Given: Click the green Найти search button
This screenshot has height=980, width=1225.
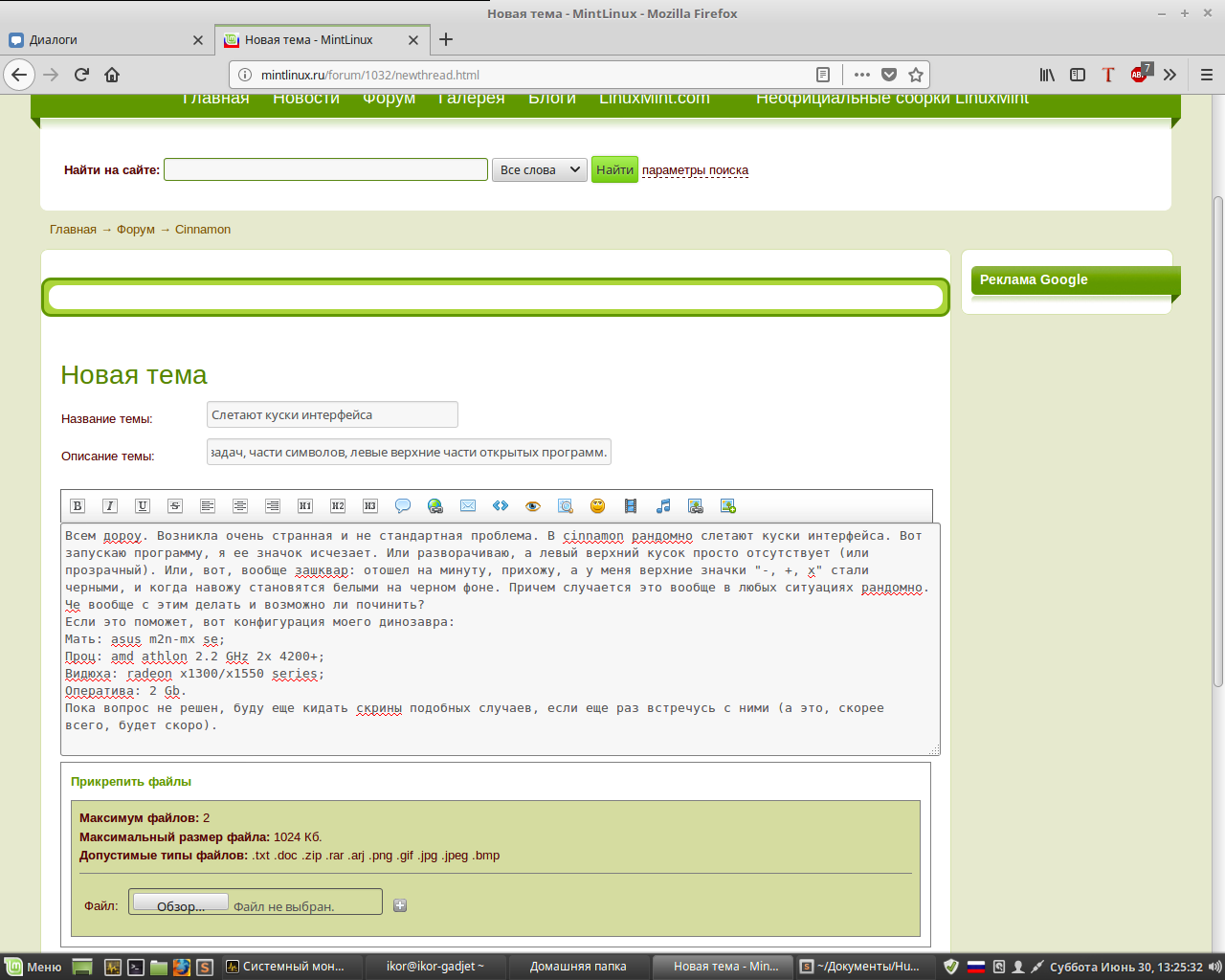Looking at the screenshot, I should click(614, 170).
